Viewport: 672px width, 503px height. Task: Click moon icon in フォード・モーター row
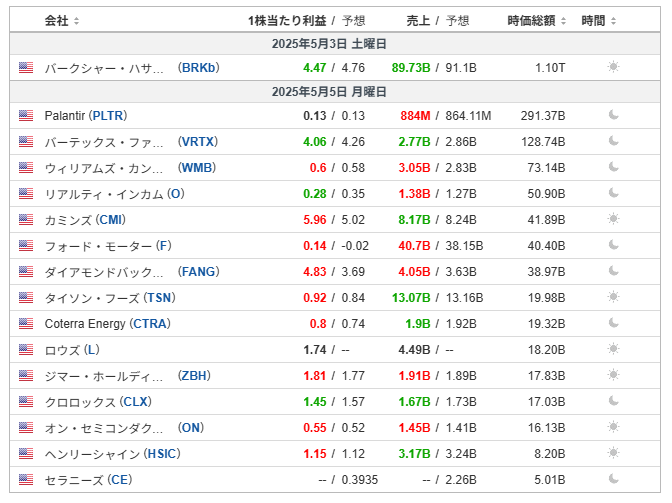(x=613, y=245)
